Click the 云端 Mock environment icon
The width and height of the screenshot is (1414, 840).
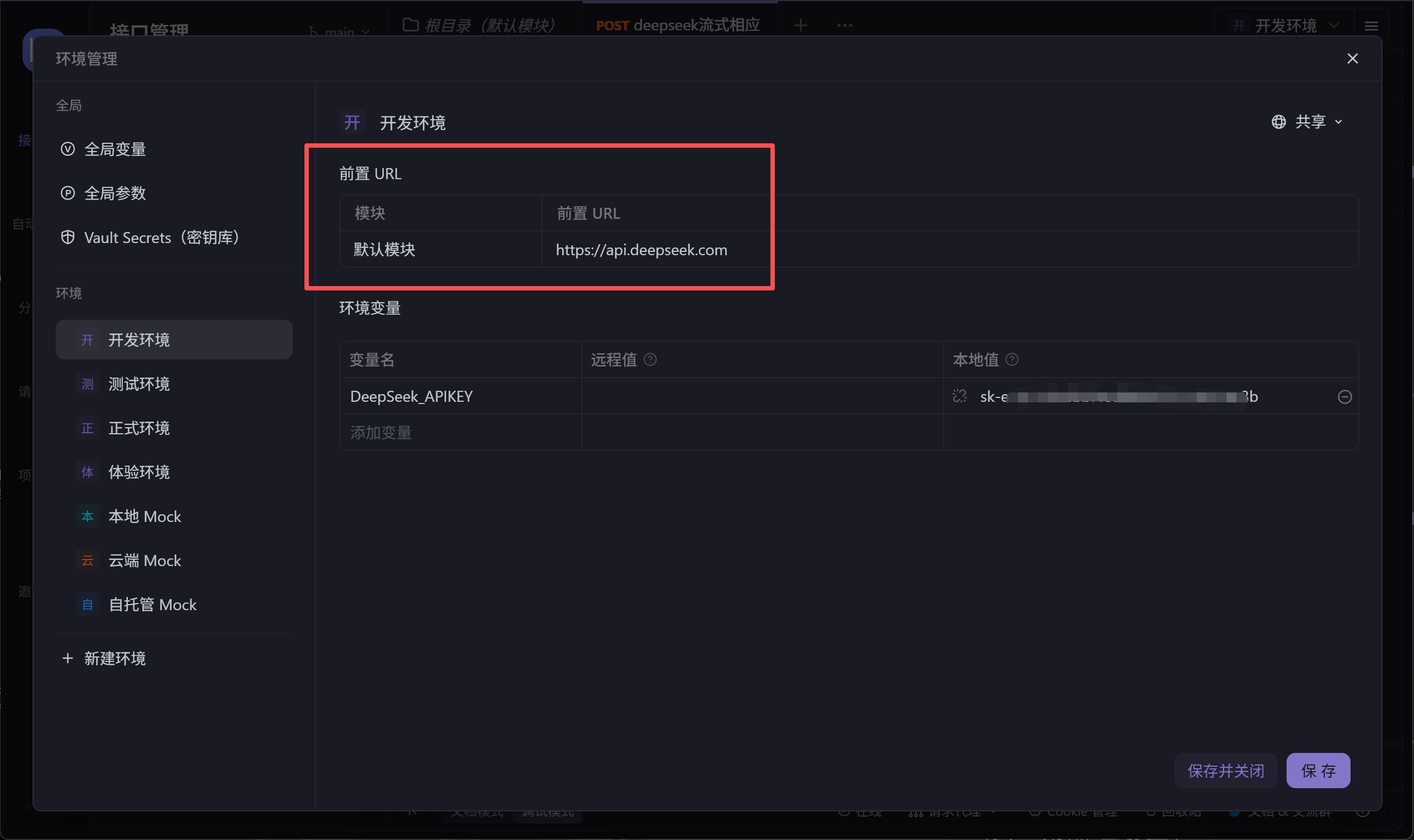click(x=87, y=561)
